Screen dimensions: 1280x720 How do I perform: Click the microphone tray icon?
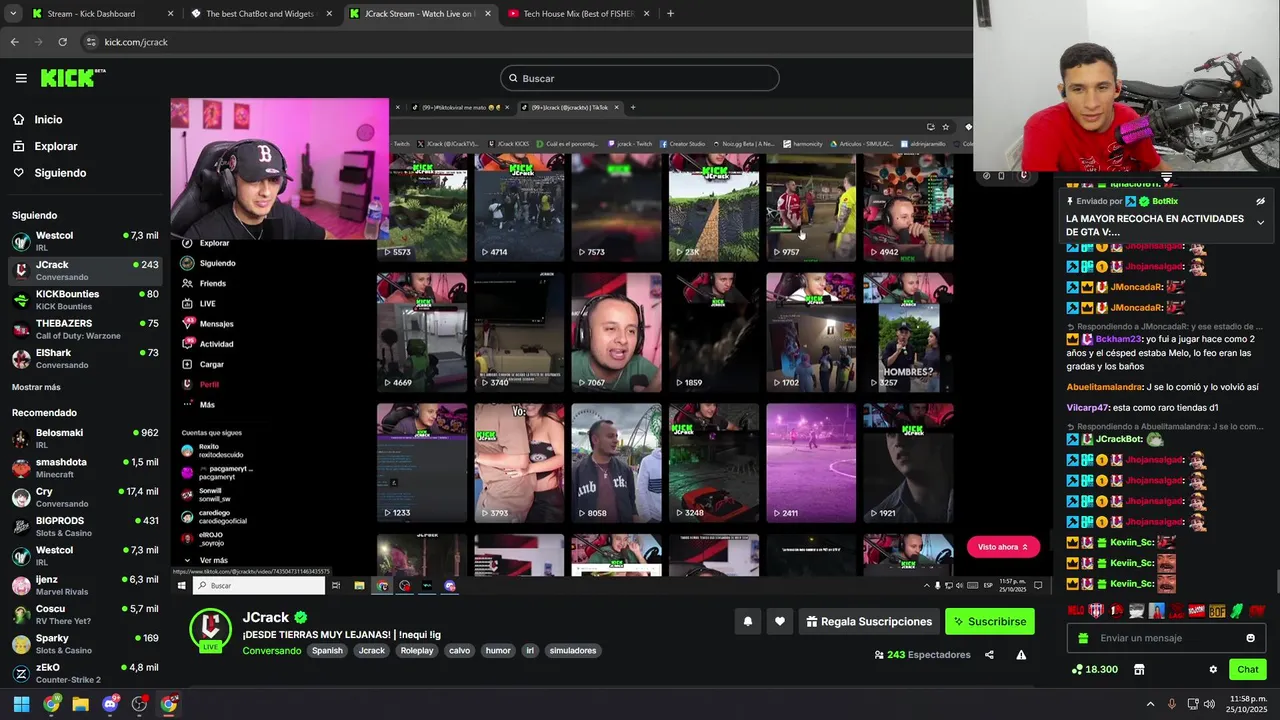coord(1171,704)
